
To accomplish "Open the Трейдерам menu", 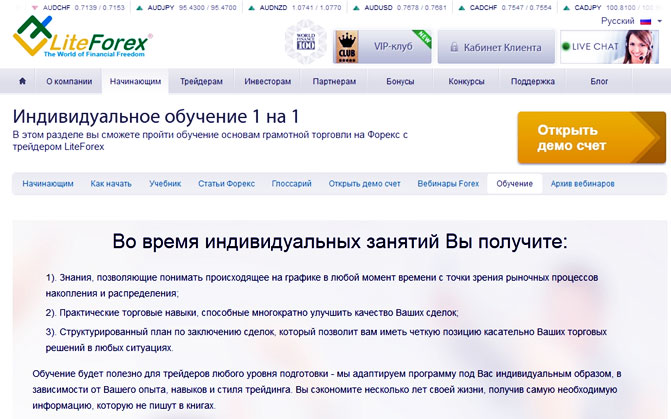I will (x=201, y=81).
